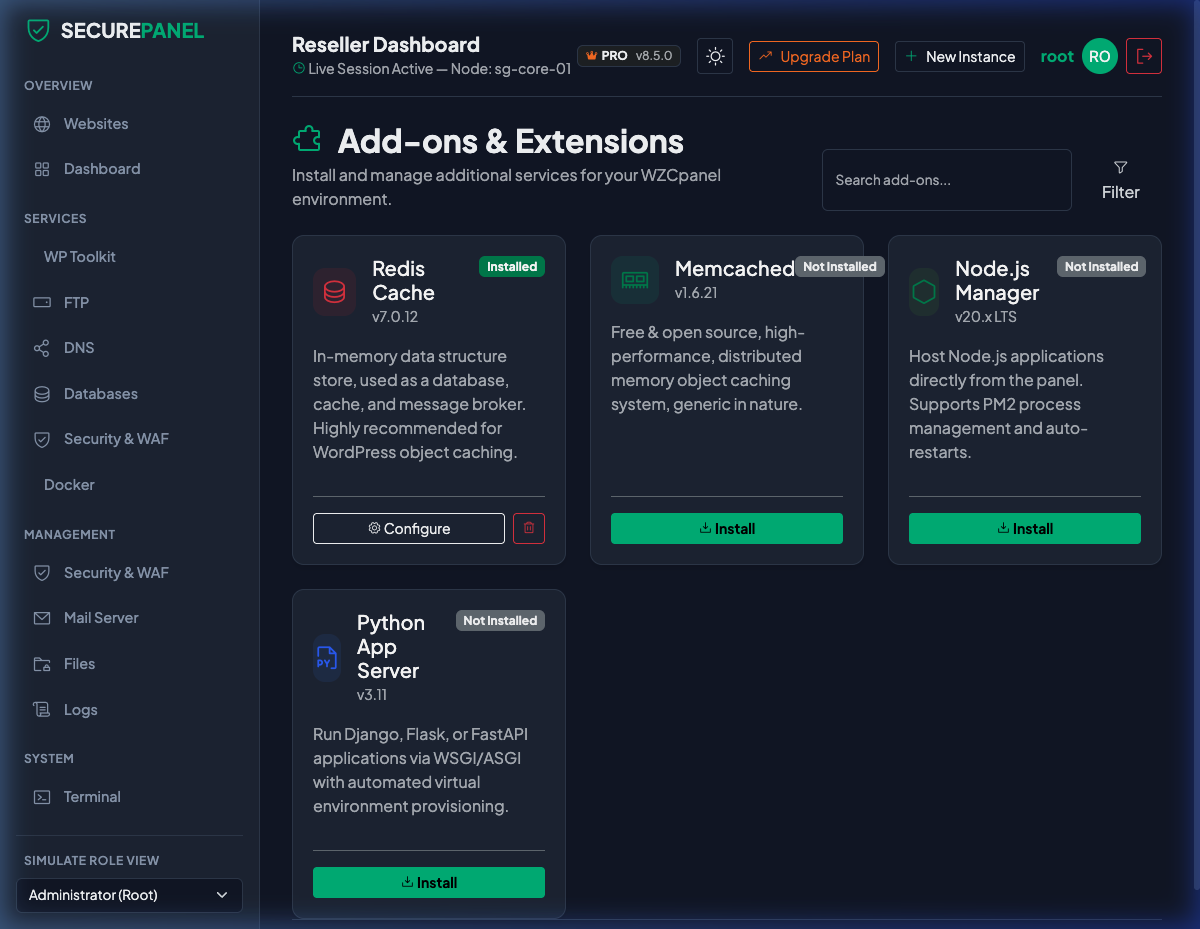
Task: Click the Node.js Manager title
Action: pos(997,281)
